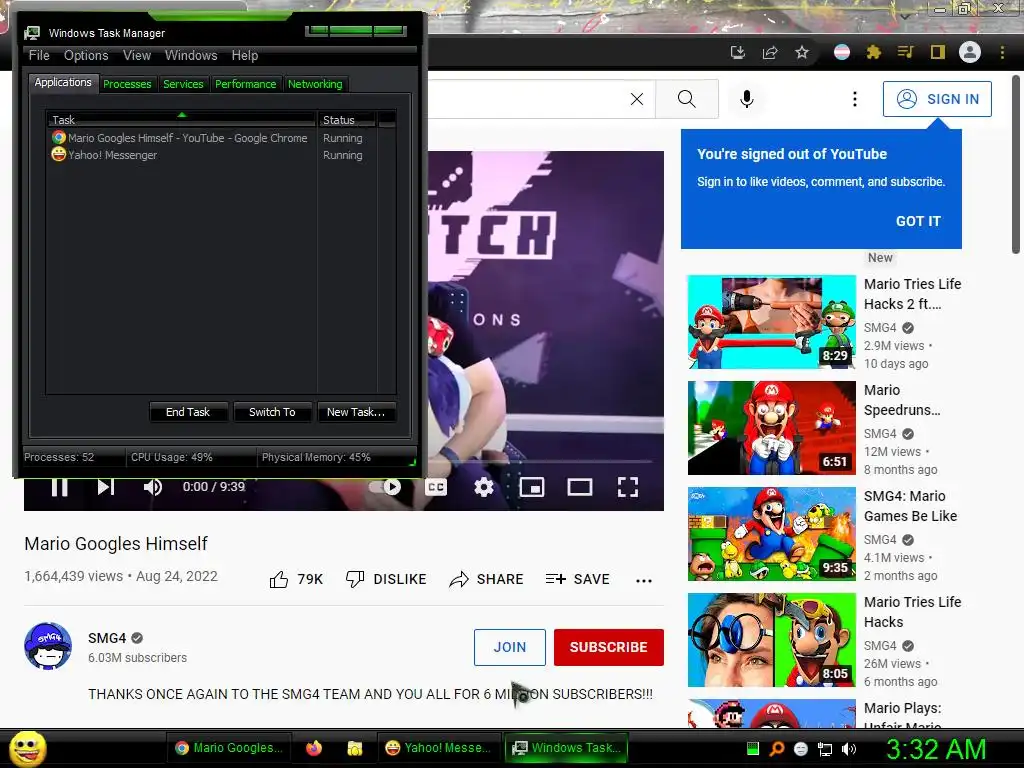Viewport: 1024px width, 768px height.
Task: Click the DISLIKE button
Action: (386, 579)
